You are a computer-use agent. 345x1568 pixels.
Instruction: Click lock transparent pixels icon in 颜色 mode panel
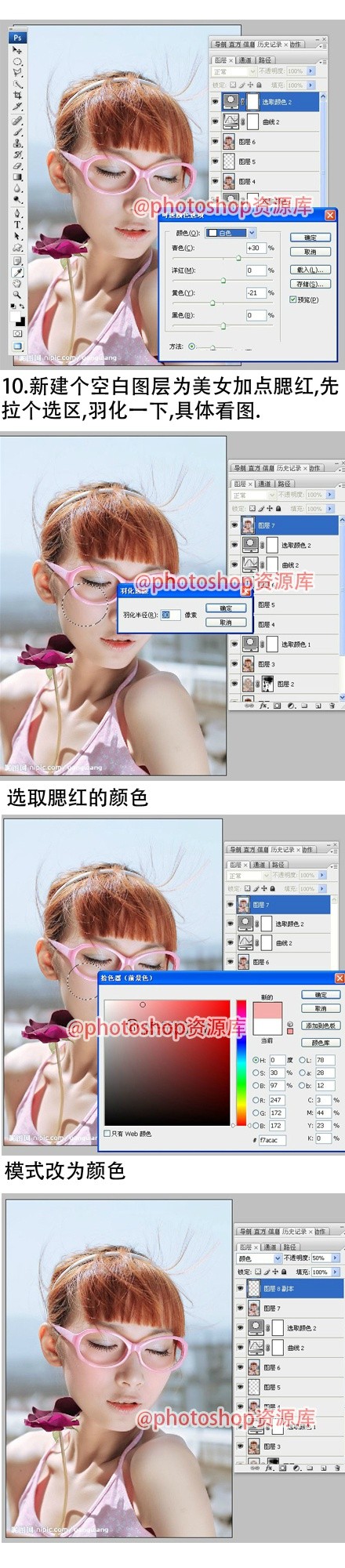259,1272
